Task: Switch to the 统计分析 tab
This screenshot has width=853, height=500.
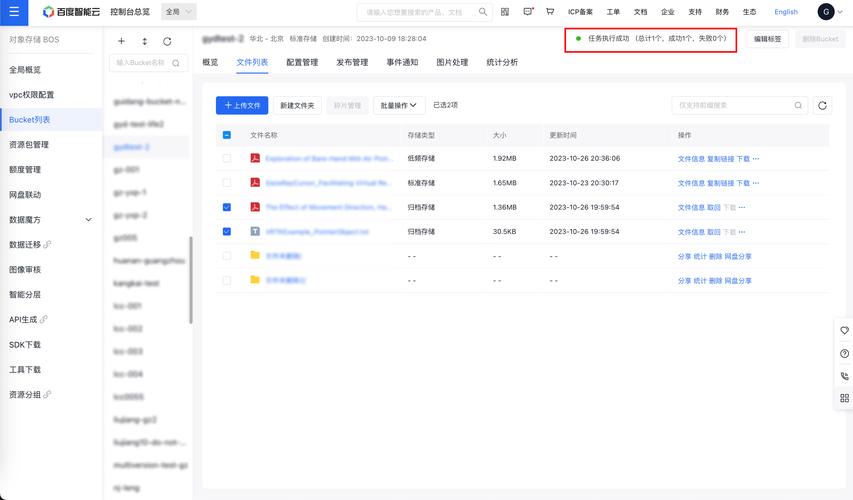Action: (x=502, y=63)
